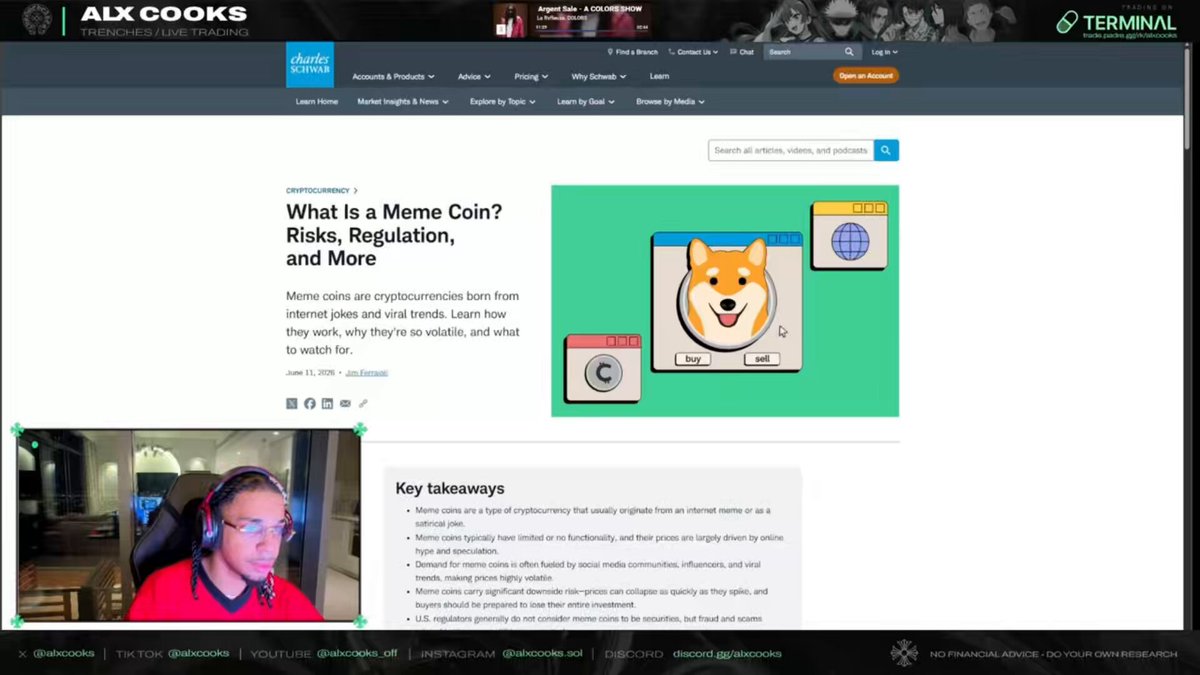Click the Charles Schwab logo
Viewport: 1200px width, 675px height.
[310, 65]
